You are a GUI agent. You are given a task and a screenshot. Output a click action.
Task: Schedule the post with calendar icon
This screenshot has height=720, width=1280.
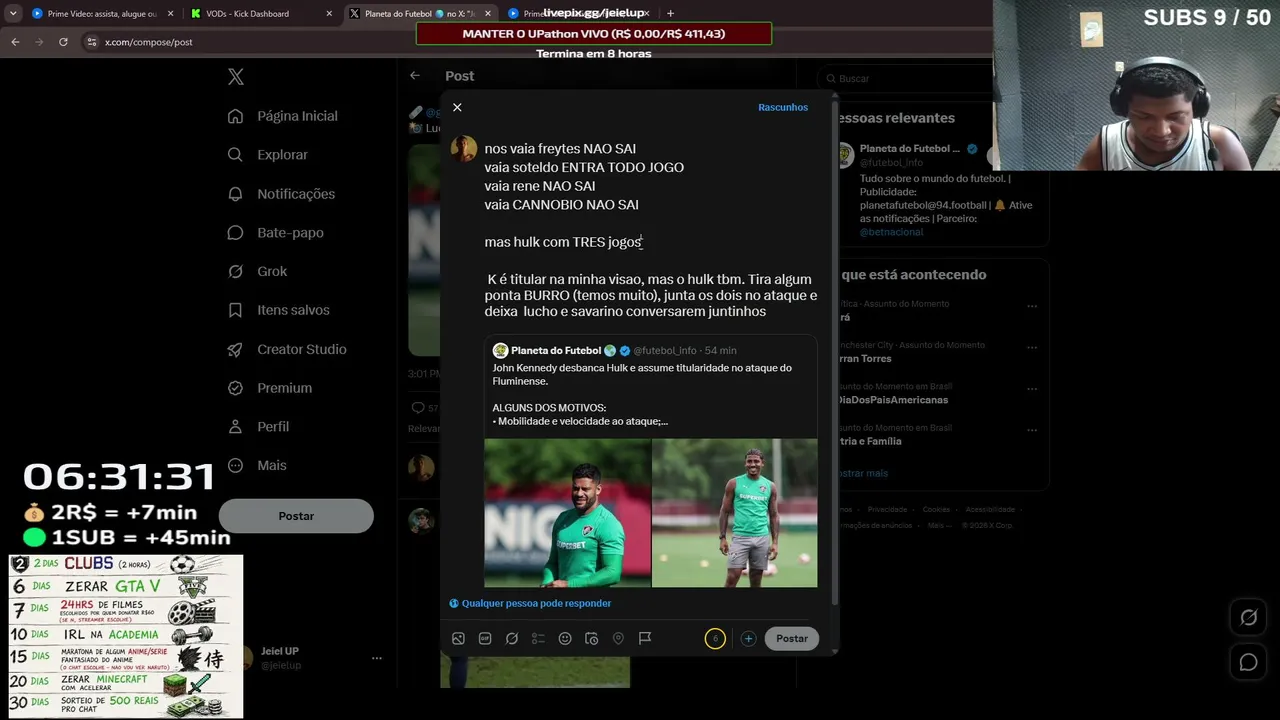pos(591,638)
